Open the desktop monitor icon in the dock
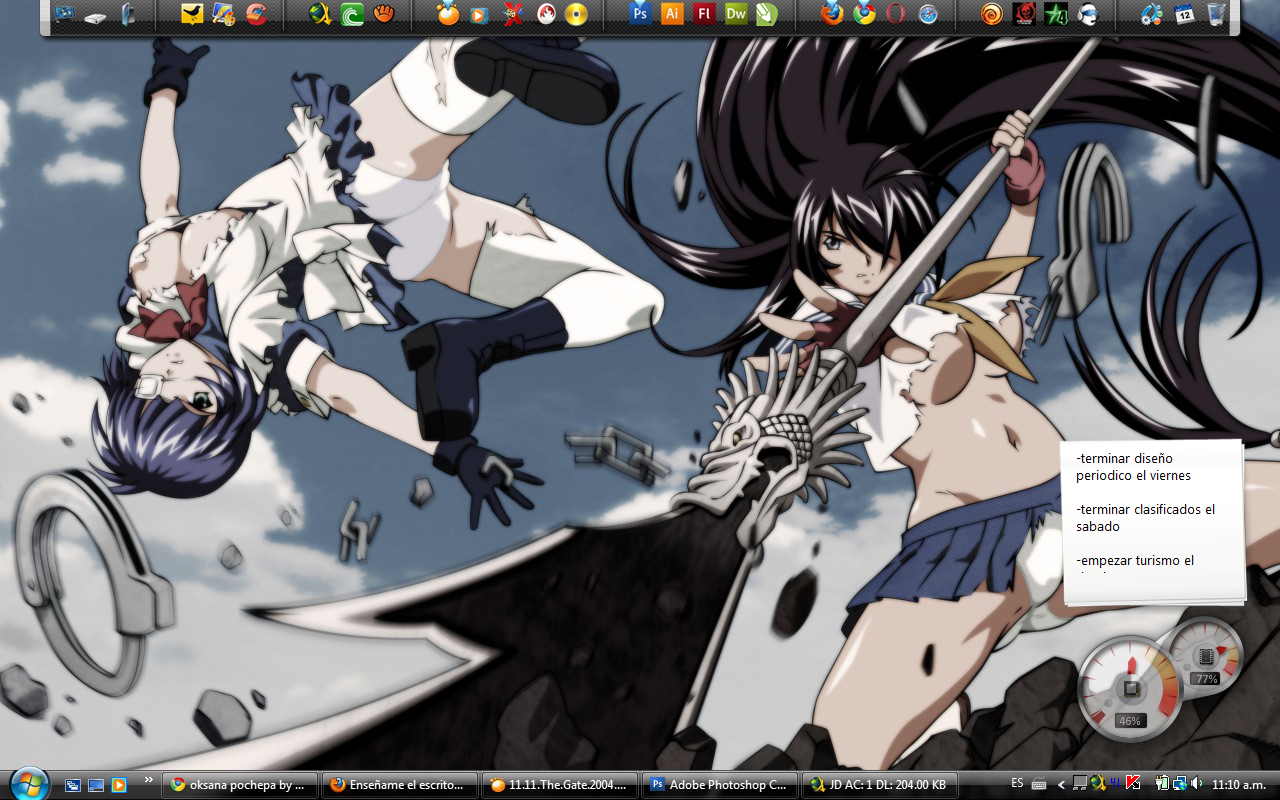The width and height of the screenshot is (1280, 800). coord(65,14)
